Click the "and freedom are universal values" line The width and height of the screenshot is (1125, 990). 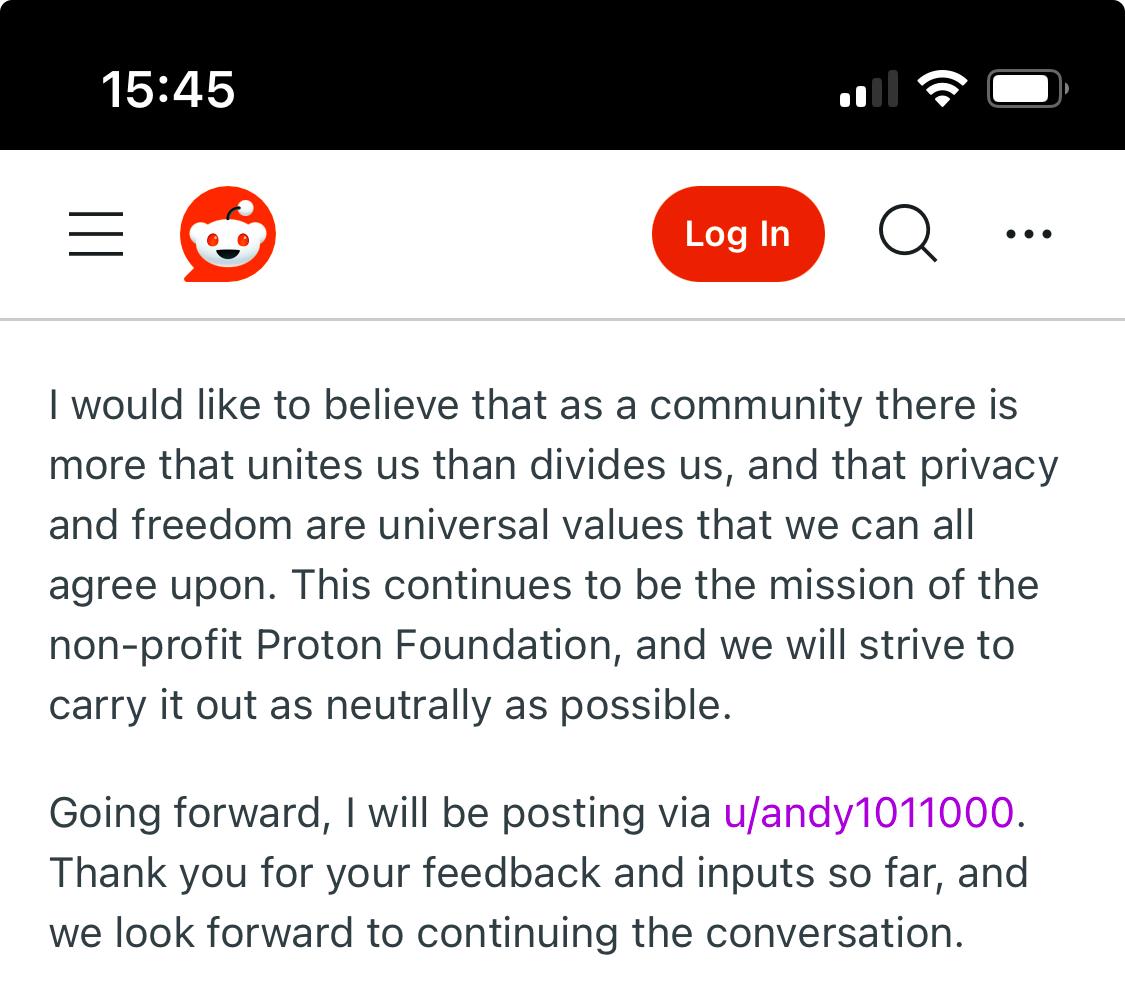point(511,526)
